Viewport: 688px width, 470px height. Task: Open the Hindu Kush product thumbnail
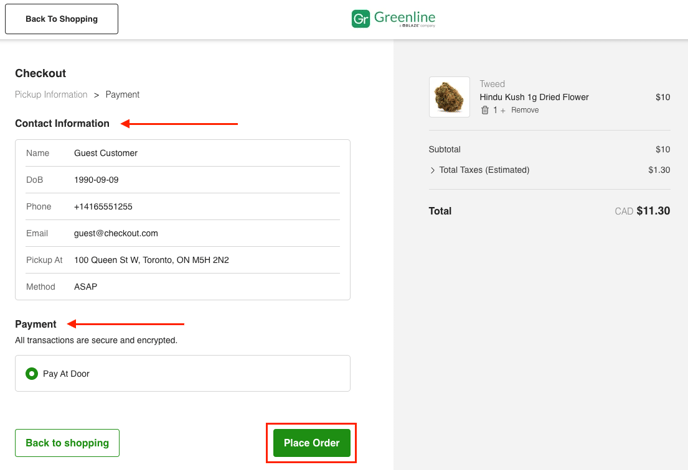click(449, 97)
